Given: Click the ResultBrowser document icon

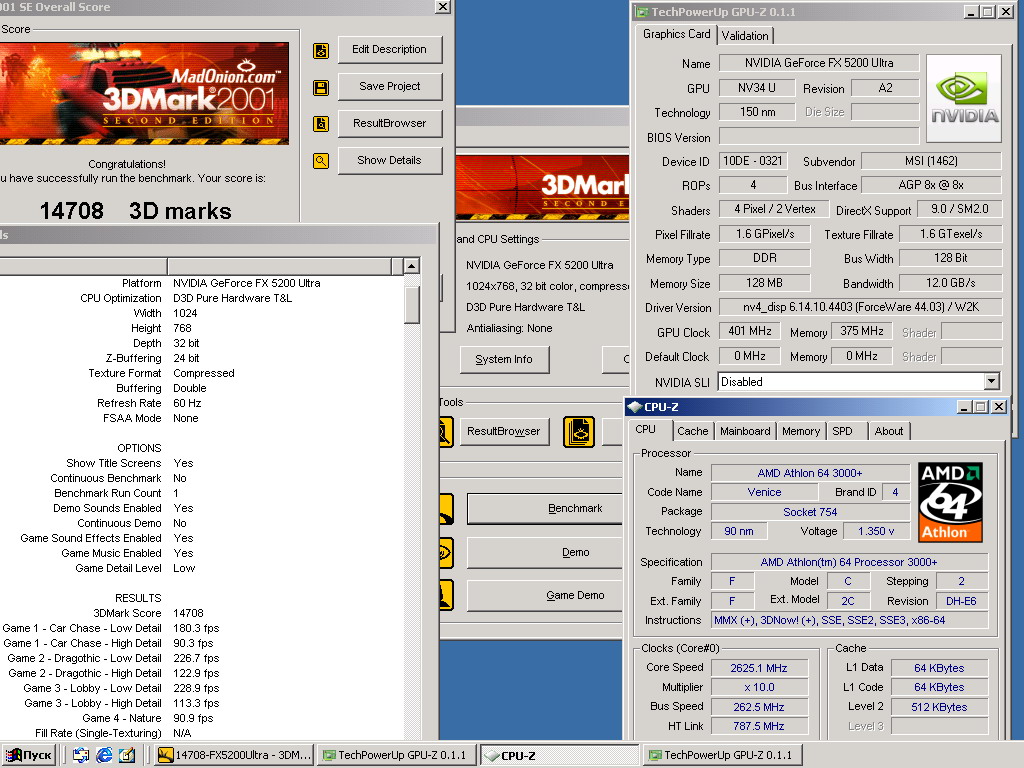Looking at the screenshot, I should (321, 123).
